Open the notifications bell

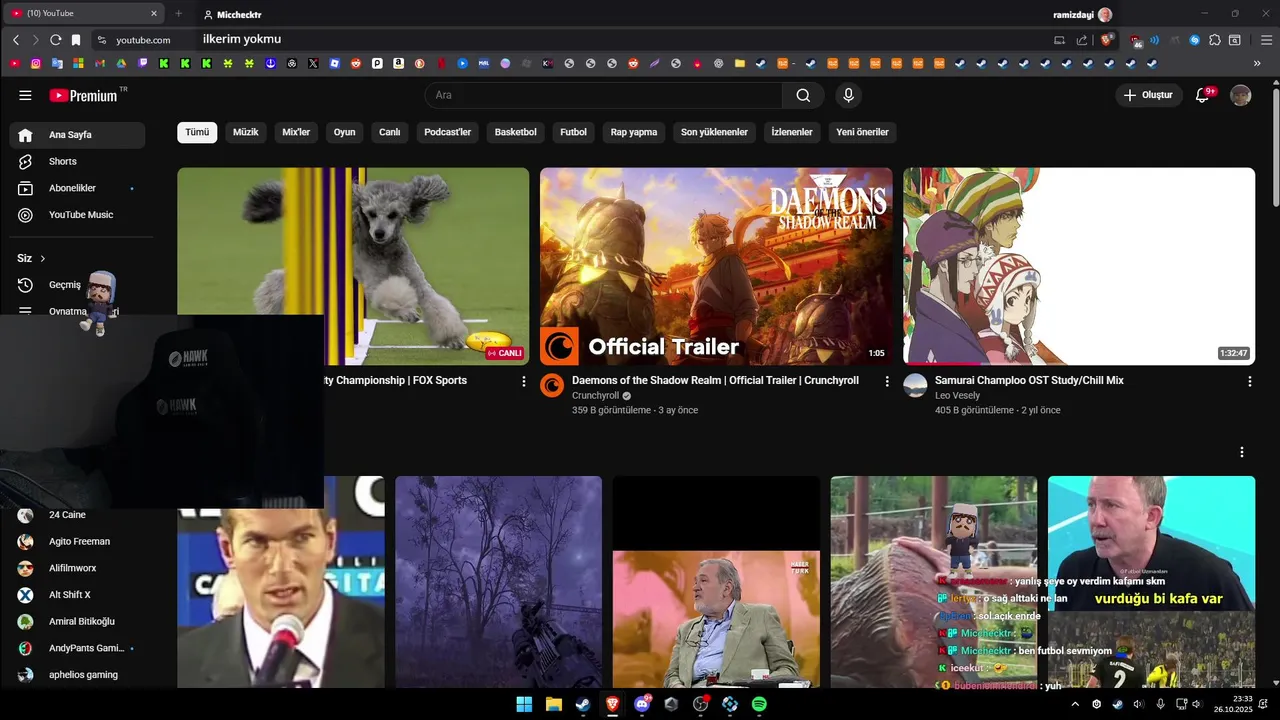pyautogui.click(x=1203, y=95)
